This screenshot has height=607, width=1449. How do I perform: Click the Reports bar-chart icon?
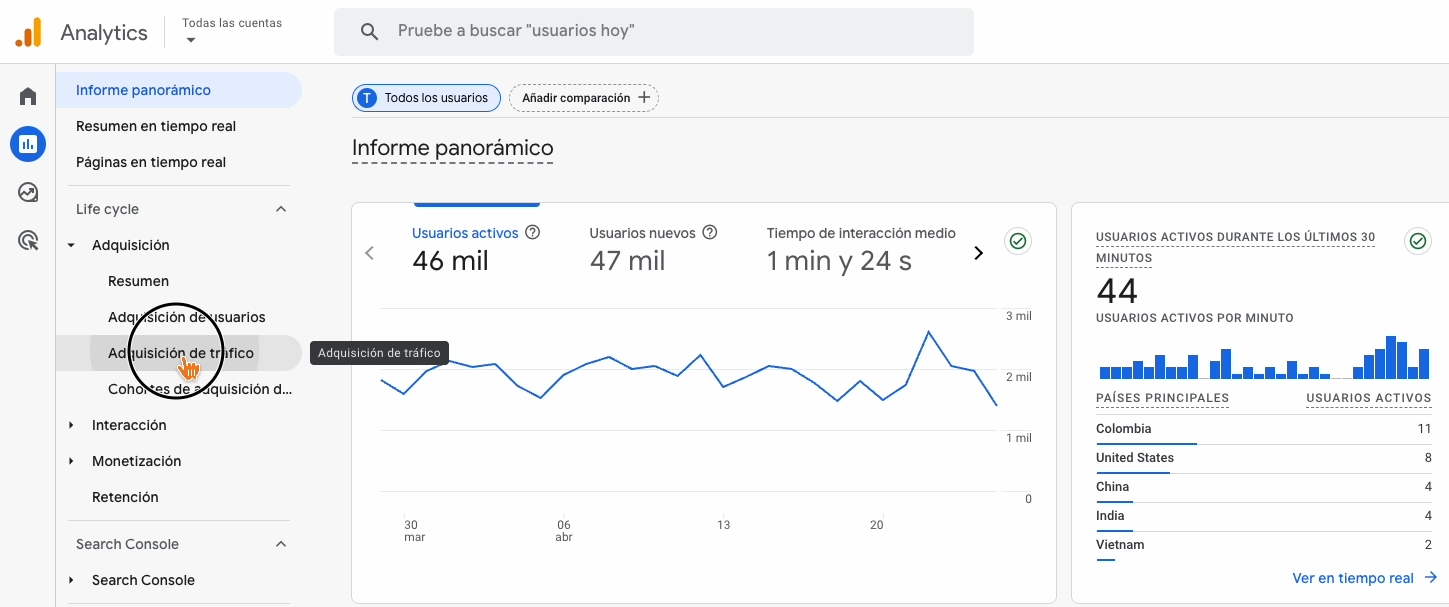coord(28,144)
